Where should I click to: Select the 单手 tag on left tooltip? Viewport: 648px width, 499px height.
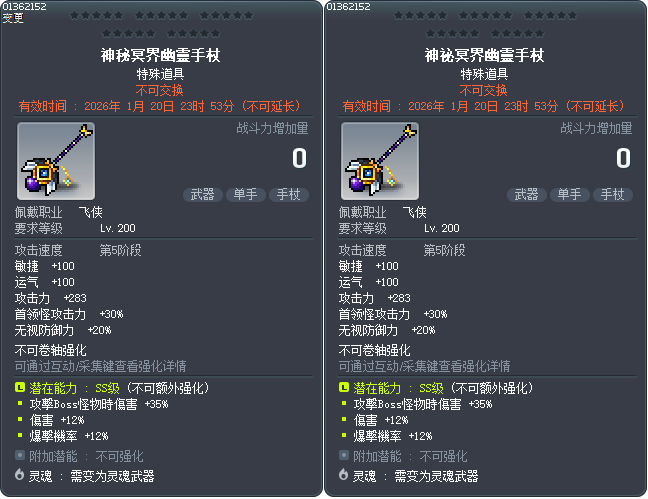[x=246, y=195]
